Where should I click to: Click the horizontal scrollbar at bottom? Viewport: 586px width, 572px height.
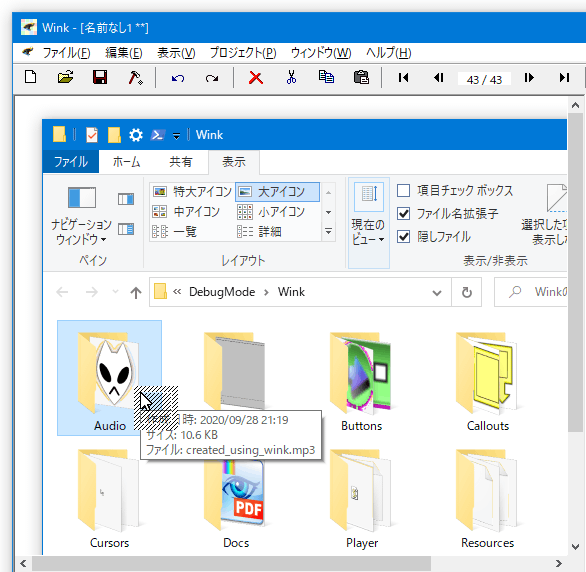click(232, 563)
